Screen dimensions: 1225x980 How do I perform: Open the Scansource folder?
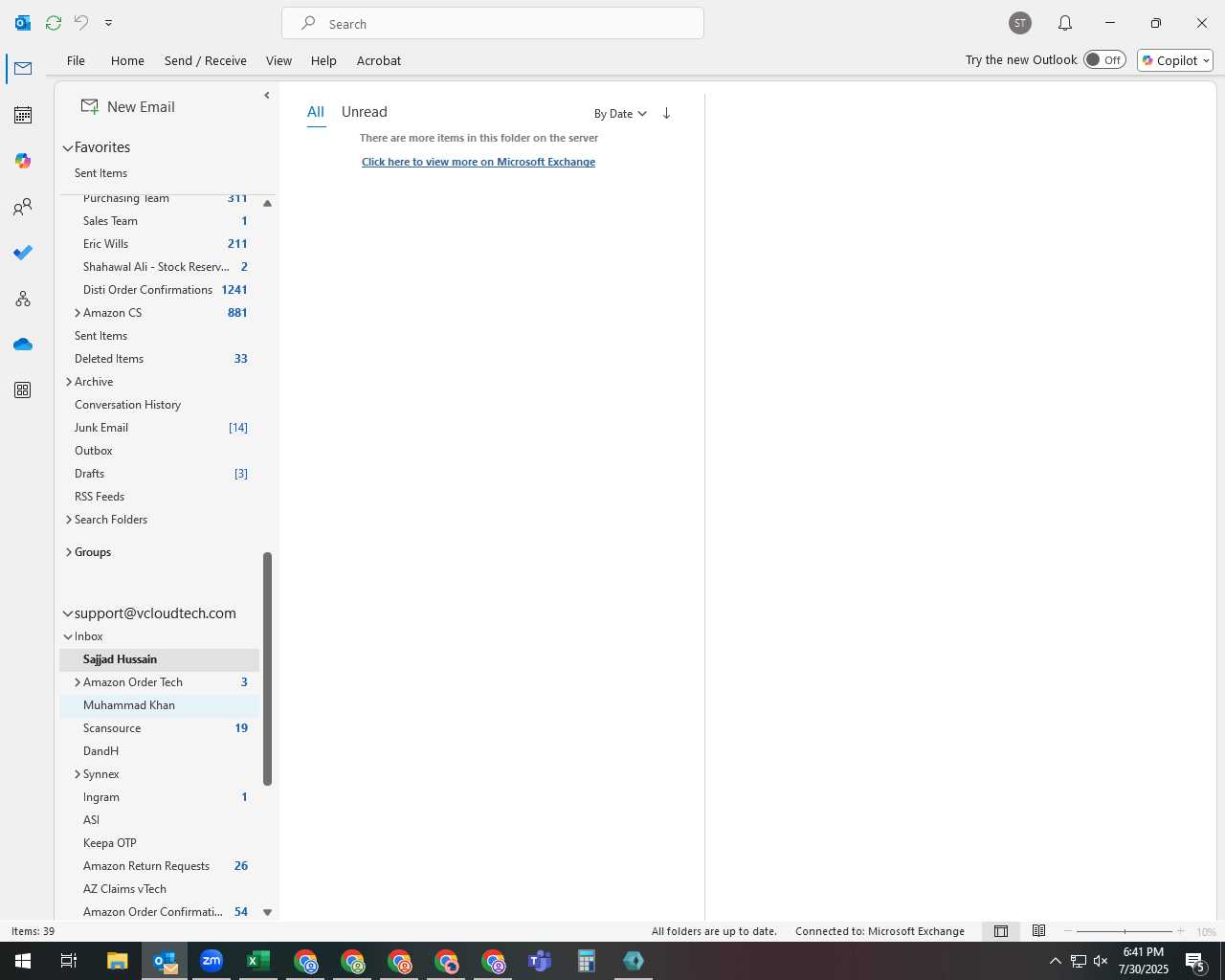tap(159, 728)
